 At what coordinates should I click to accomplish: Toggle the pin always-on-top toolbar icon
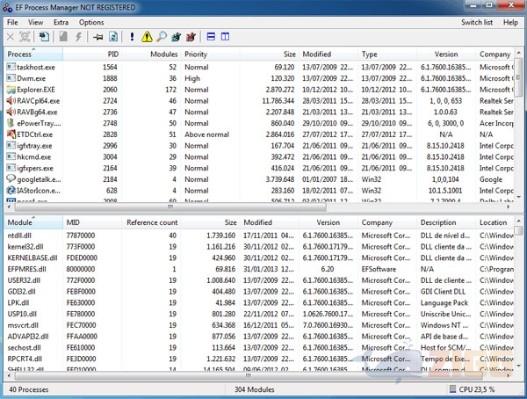pos(98,37)
